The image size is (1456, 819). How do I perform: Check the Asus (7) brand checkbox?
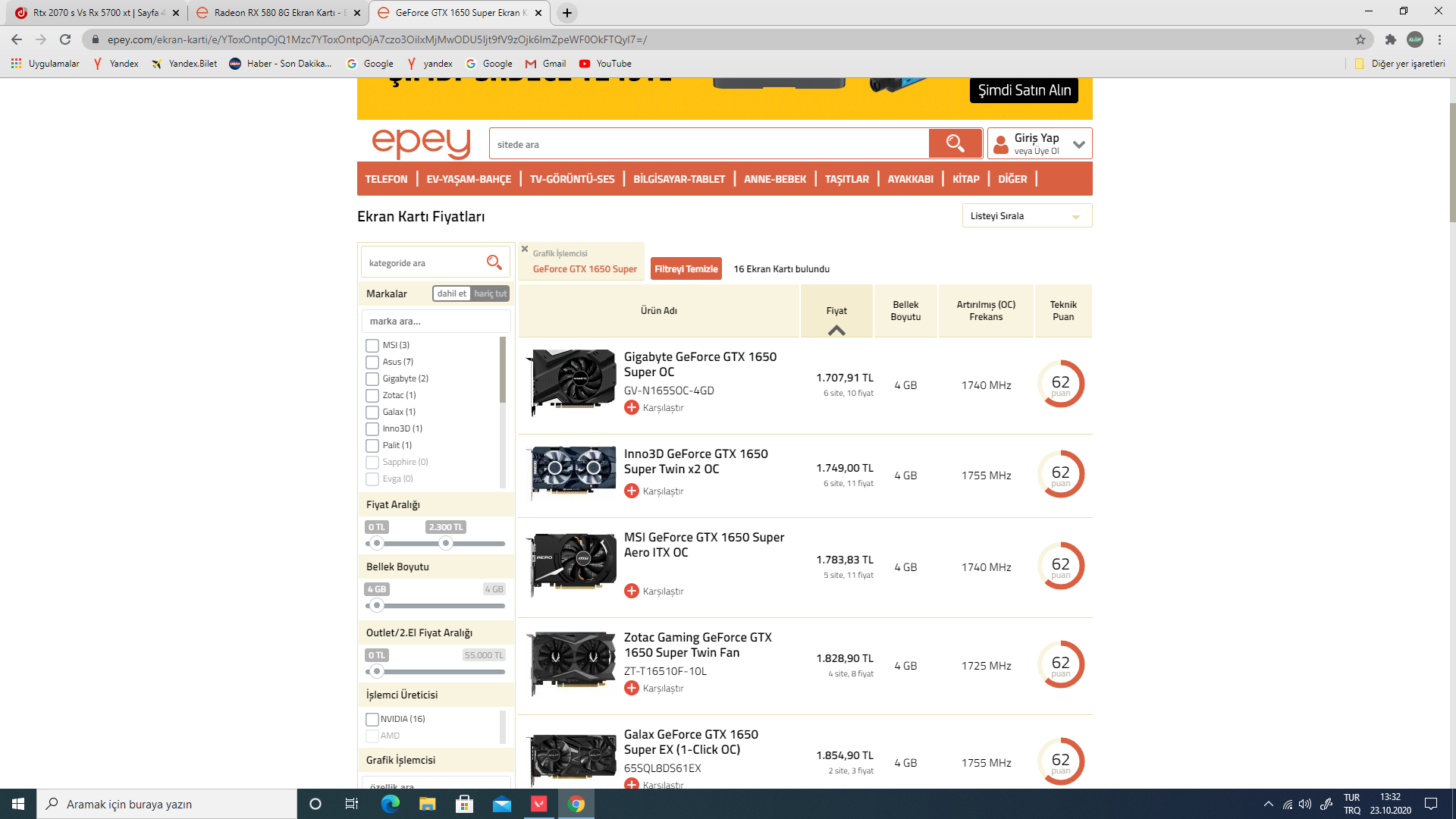(x=372, y=362)
